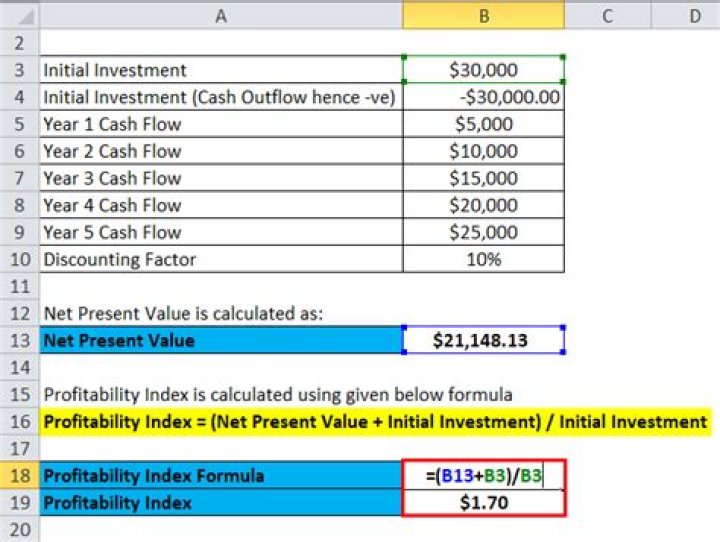720x542 pixels.
Task: Select row 2 header
Action: (x=19, y=43)
